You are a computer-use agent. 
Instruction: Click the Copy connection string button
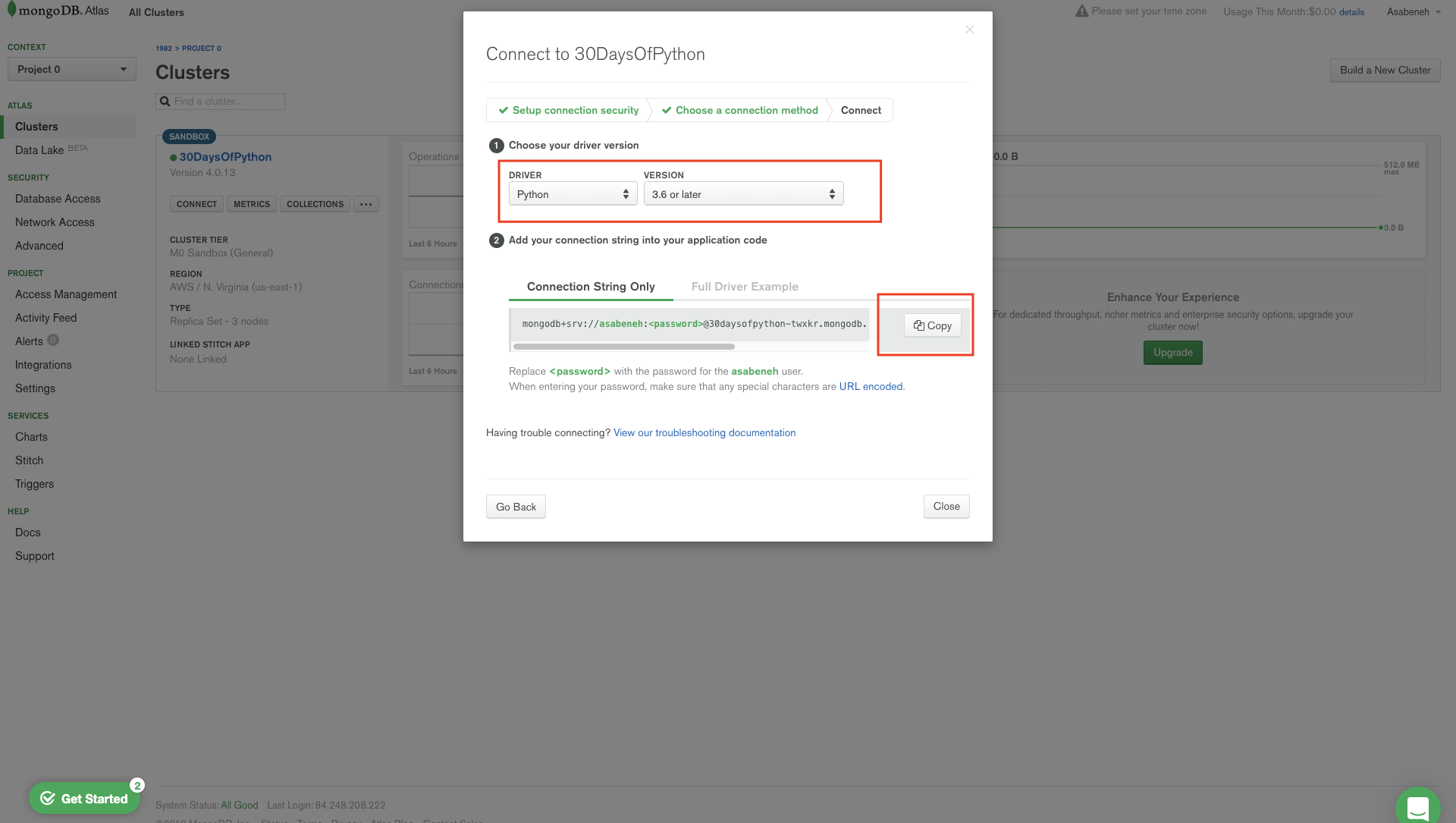[x=932, y=325]
